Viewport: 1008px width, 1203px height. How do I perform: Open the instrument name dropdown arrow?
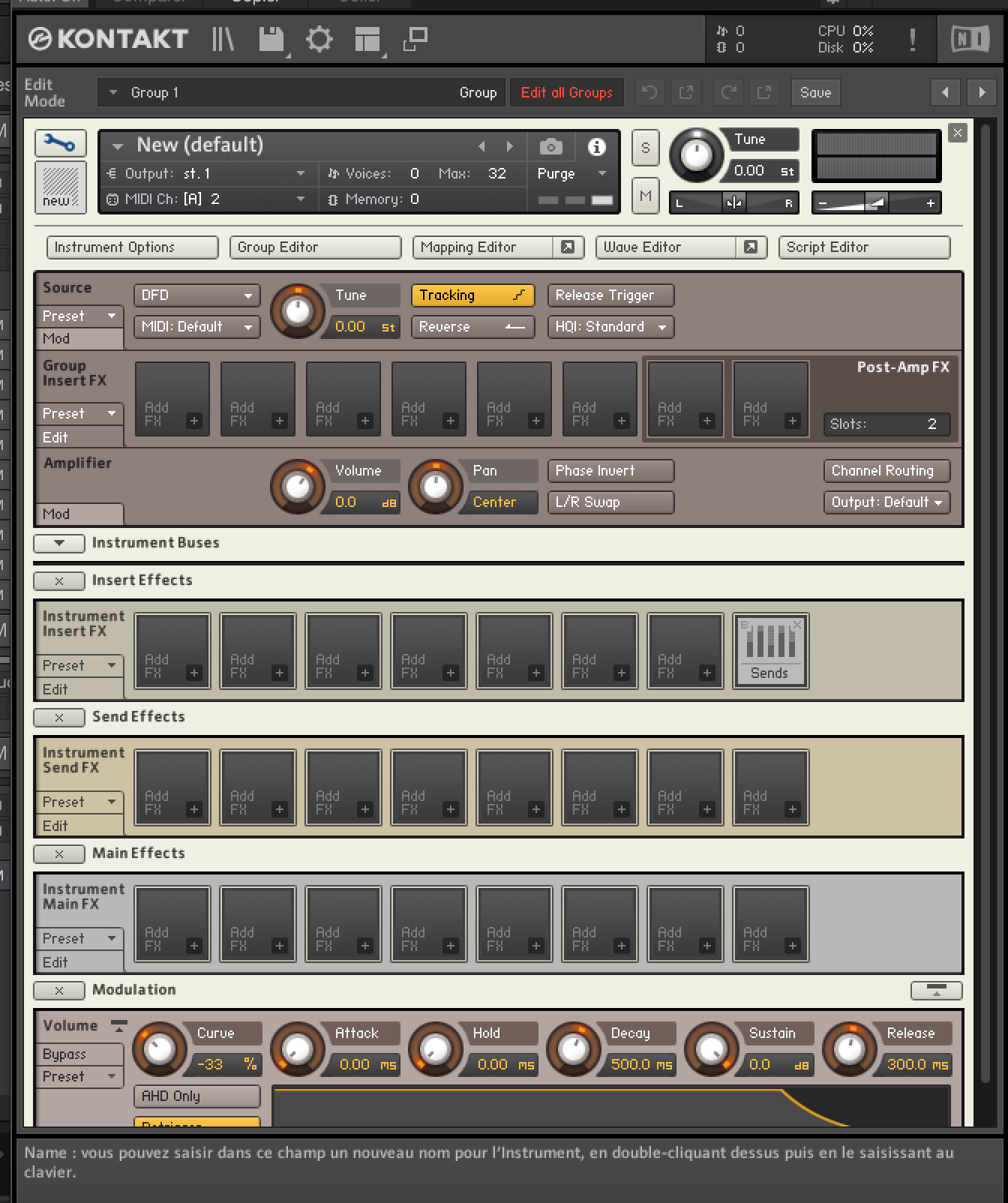point(117,146)
